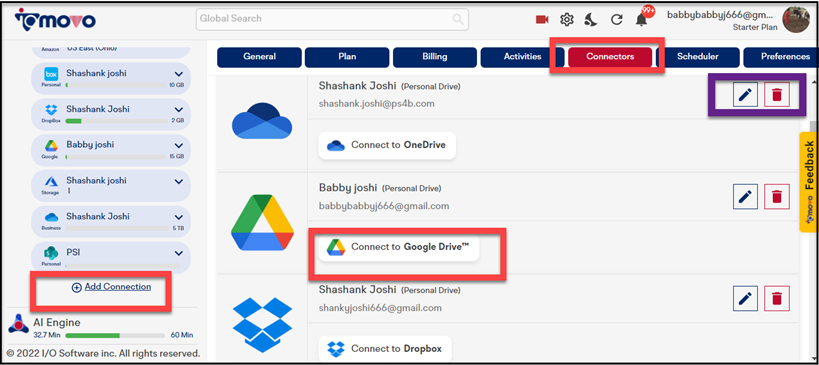Delete the Babby joshi Google Drive connection
819x365 pixels.
coord(777,196)
